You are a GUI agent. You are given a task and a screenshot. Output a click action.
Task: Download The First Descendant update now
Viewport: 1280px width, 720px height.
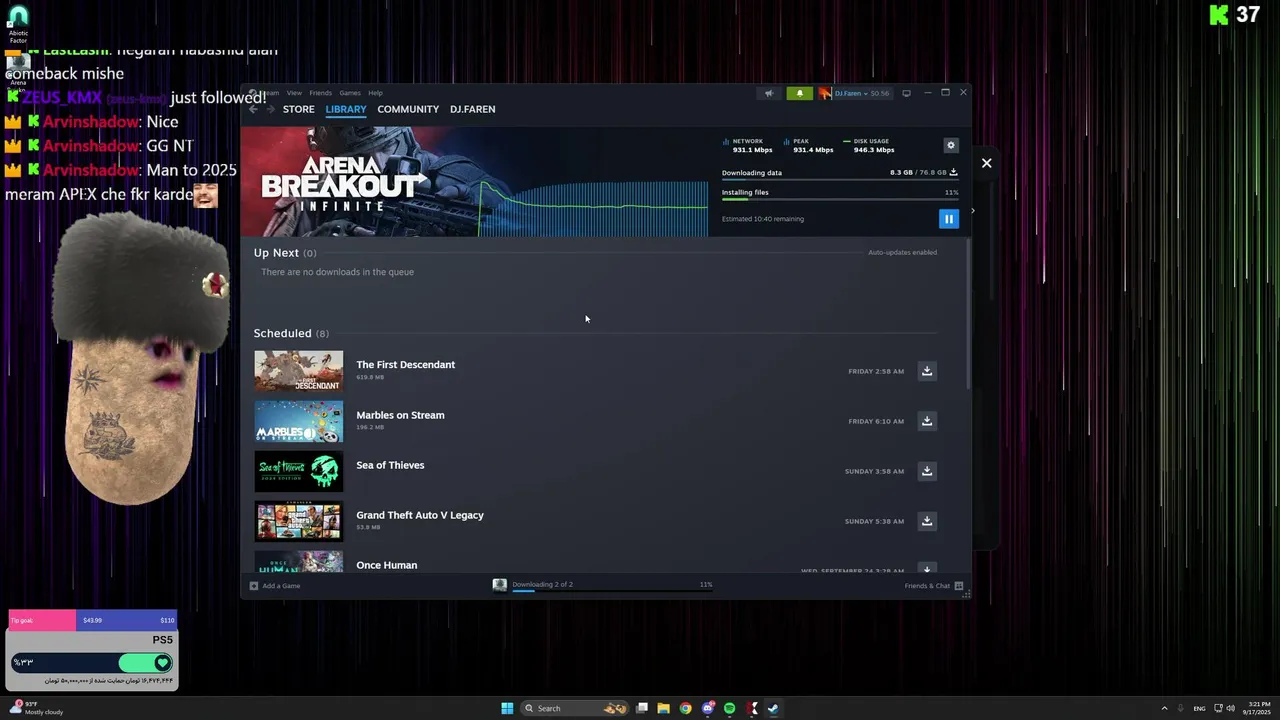(x=927, y=371)
